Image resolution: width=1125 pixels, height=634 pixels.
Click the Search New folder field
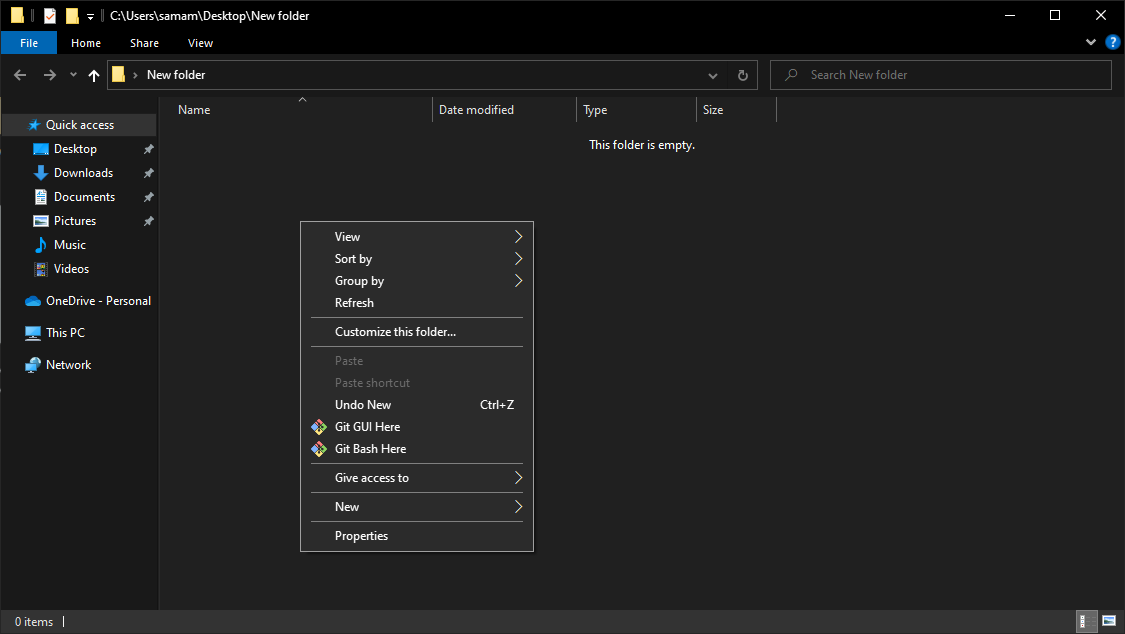coord(941,75)
